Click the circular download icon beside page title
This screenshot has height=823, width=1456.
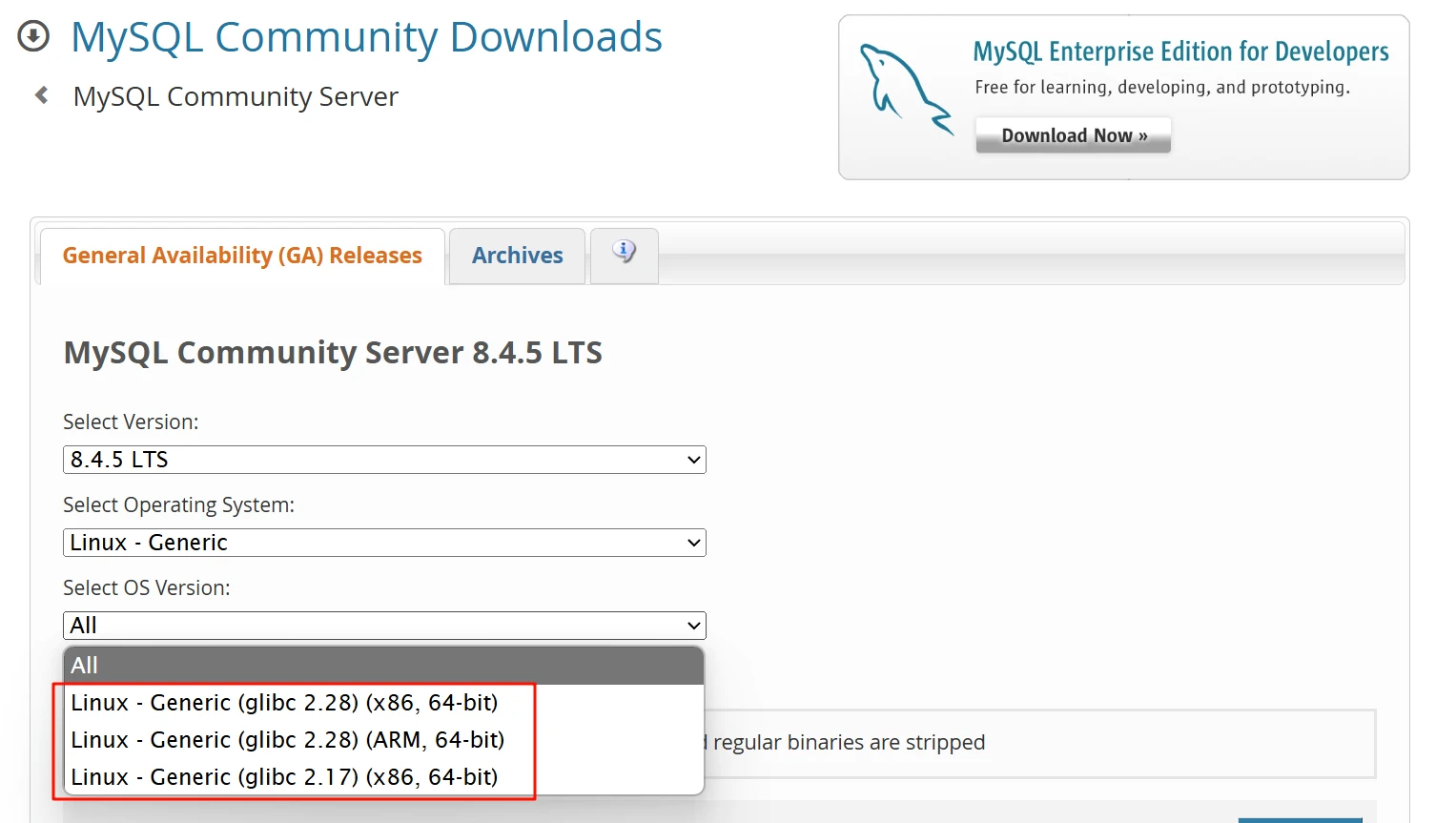point(33,37)
